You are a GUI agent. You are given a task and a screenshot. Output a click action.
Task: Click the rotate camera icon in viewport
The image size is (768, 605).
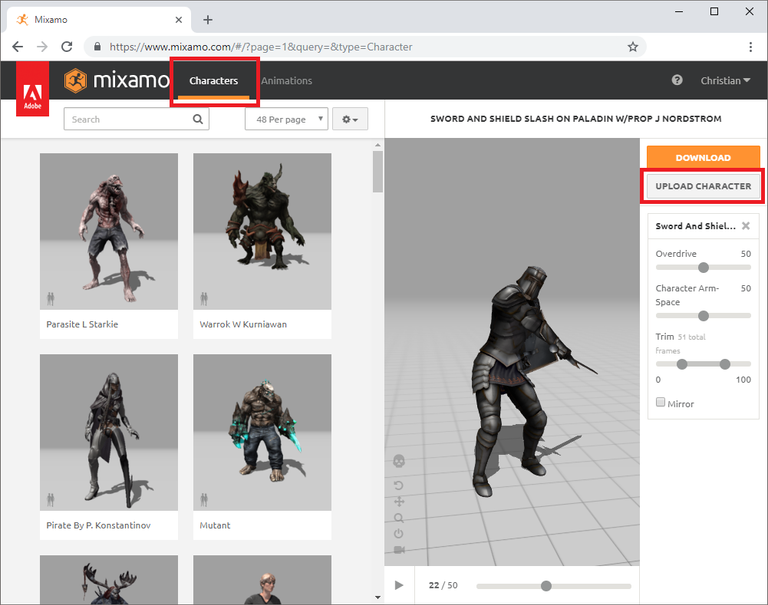pos(399,485)
